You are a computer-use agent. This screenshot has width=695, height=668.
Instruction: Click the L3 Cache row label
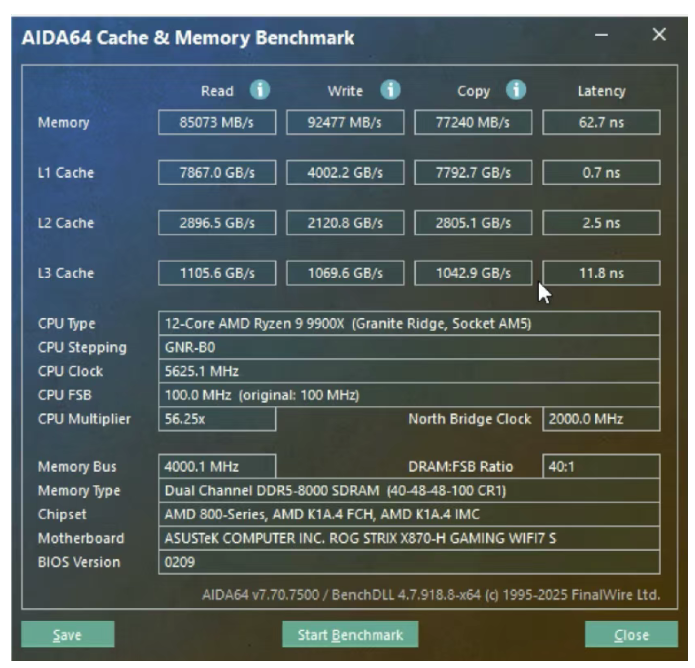66,273
